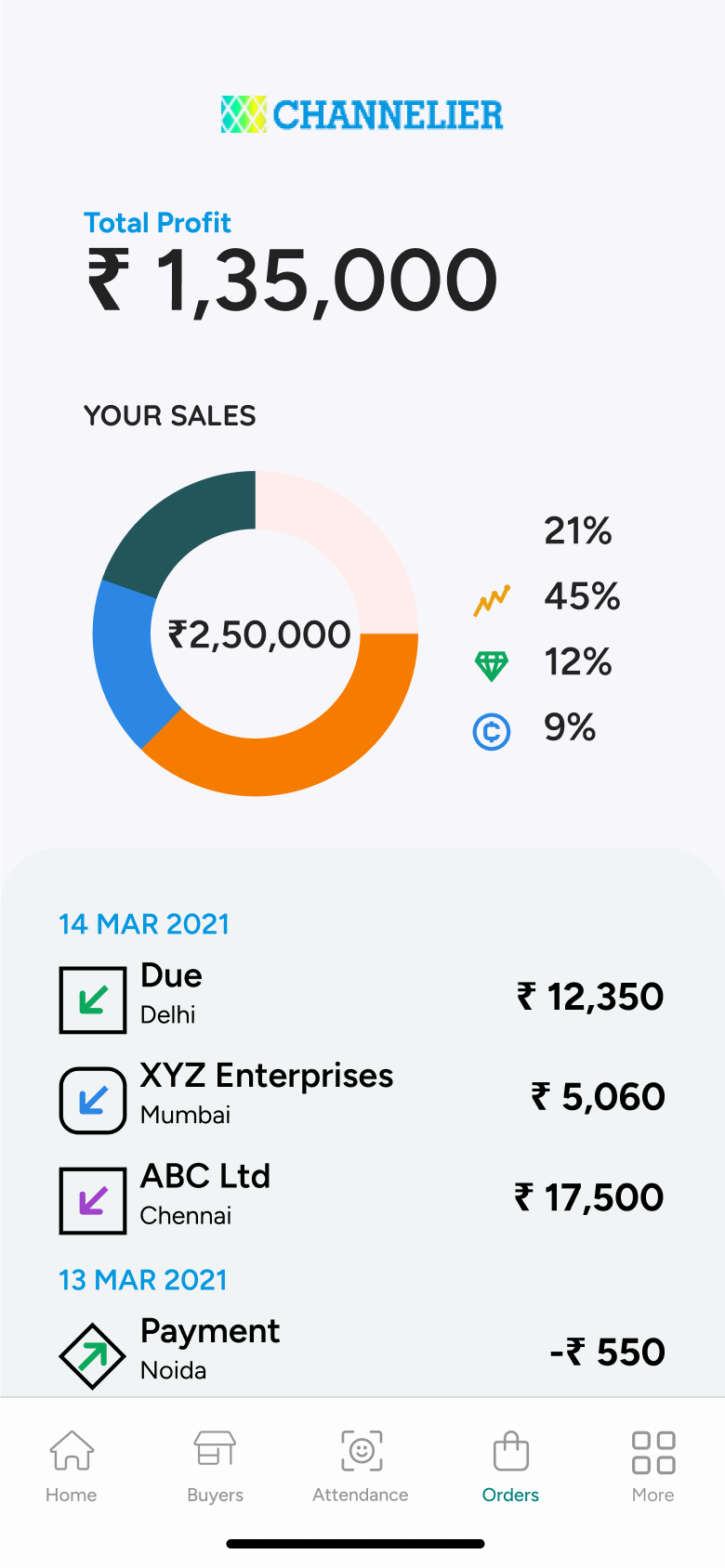
Task: Tap the 14 MAR 2021 date header
Action: [144, 924]
